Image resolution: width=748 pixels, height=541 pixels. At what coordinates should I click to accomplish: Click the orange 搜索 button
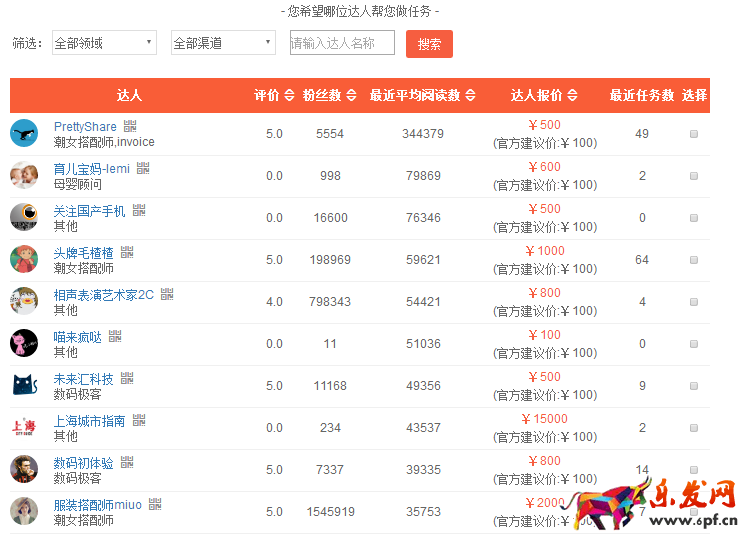point(429,44)
